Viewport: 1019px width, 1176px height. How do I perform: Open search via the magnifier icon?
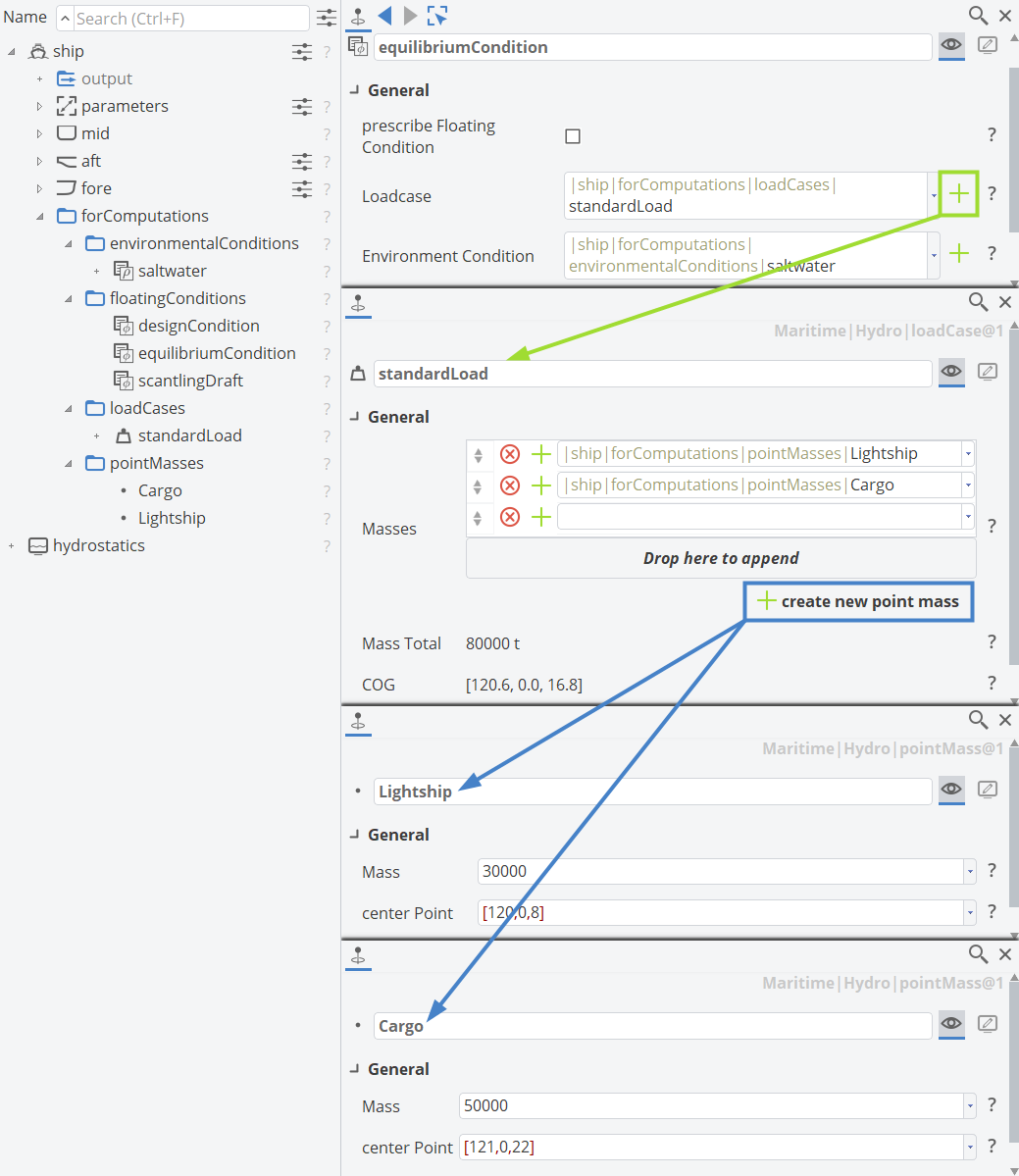pyautogui.click(x=978, y=16)
